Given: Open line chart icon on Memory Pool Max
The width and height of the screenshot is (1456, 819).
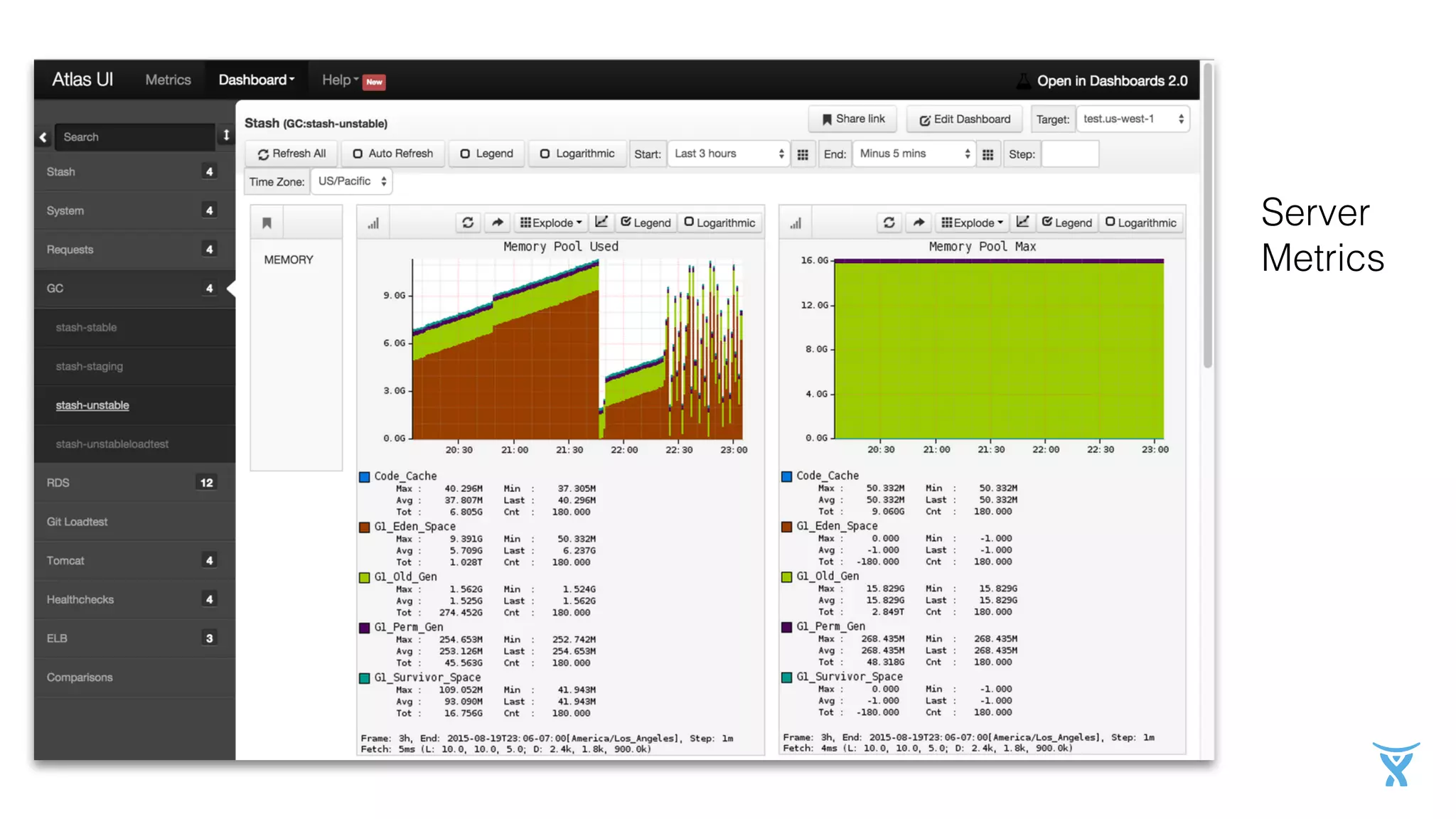Looking at the screenshot, I should (1022, 222).
